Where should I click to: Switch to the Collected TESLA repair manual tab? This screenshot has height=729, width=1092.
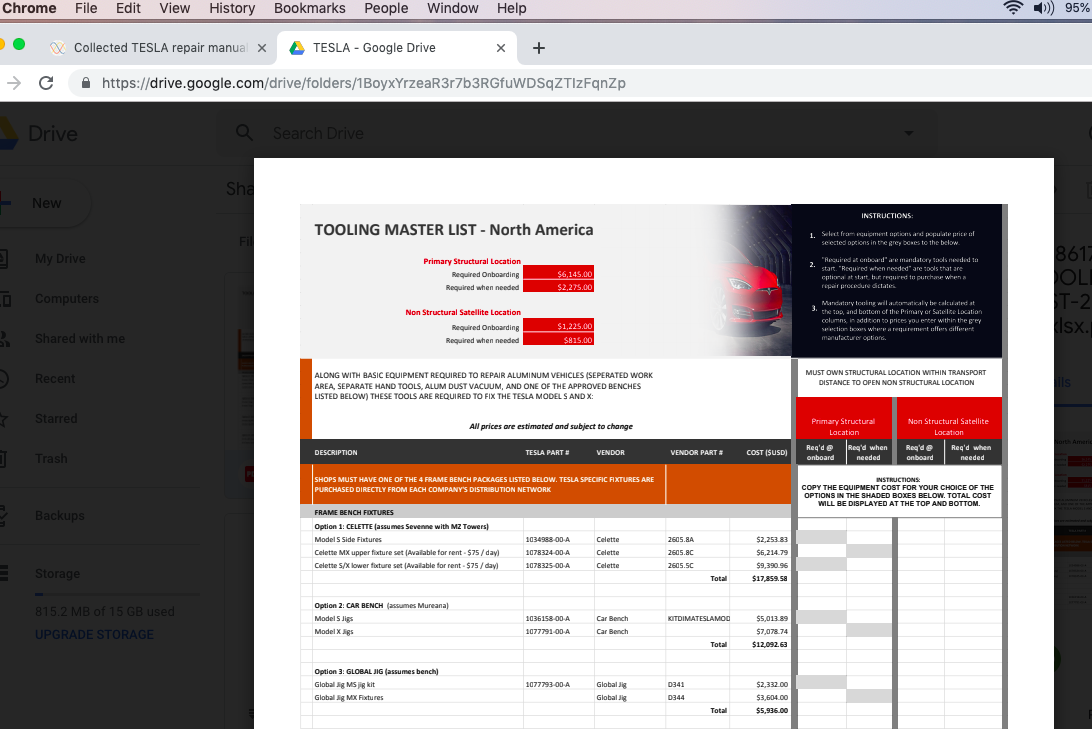pos(158,48)
